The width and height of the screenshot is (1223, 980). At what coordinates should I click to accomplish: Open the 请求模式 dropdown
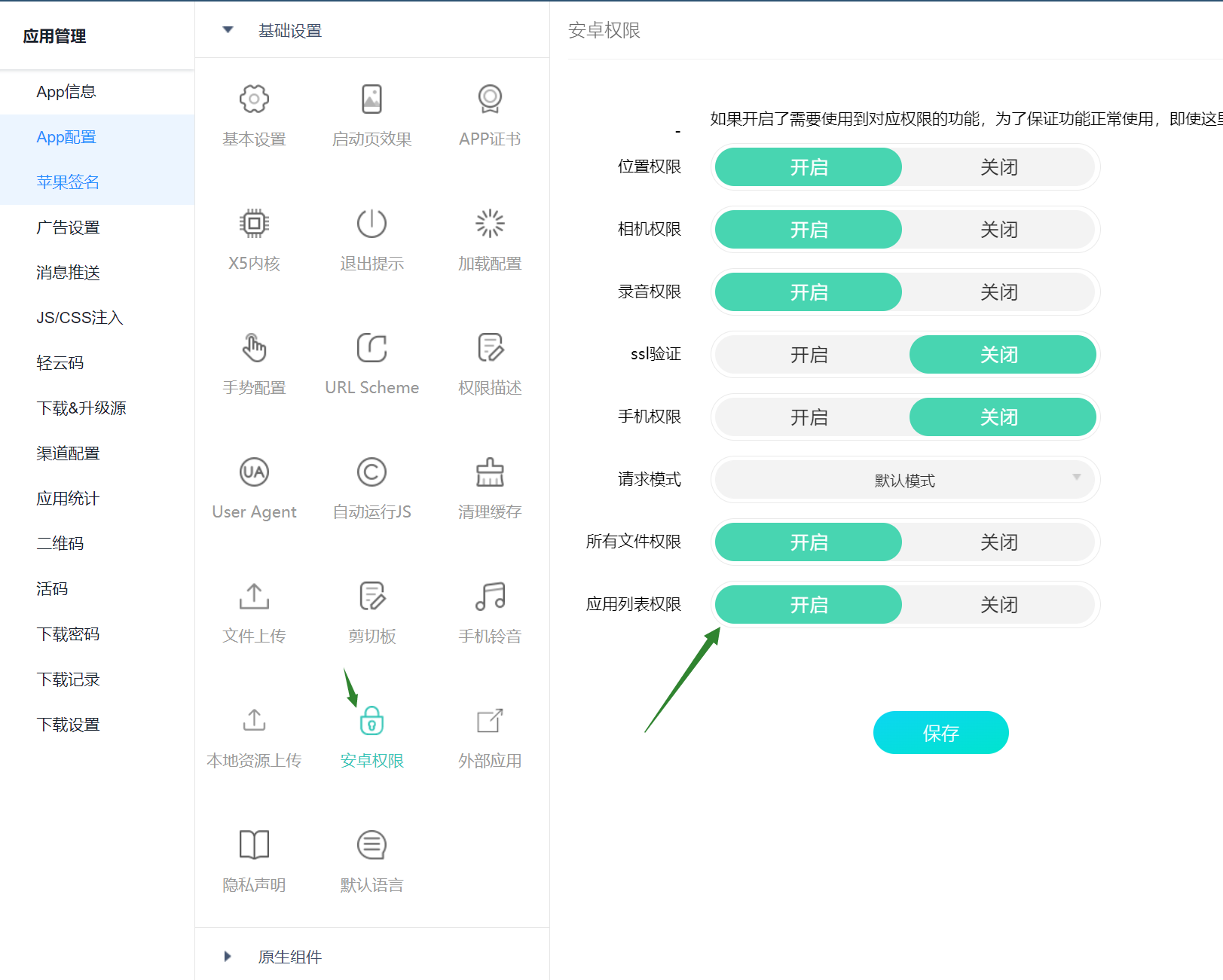pyautogui.click(x=904, y=480)
